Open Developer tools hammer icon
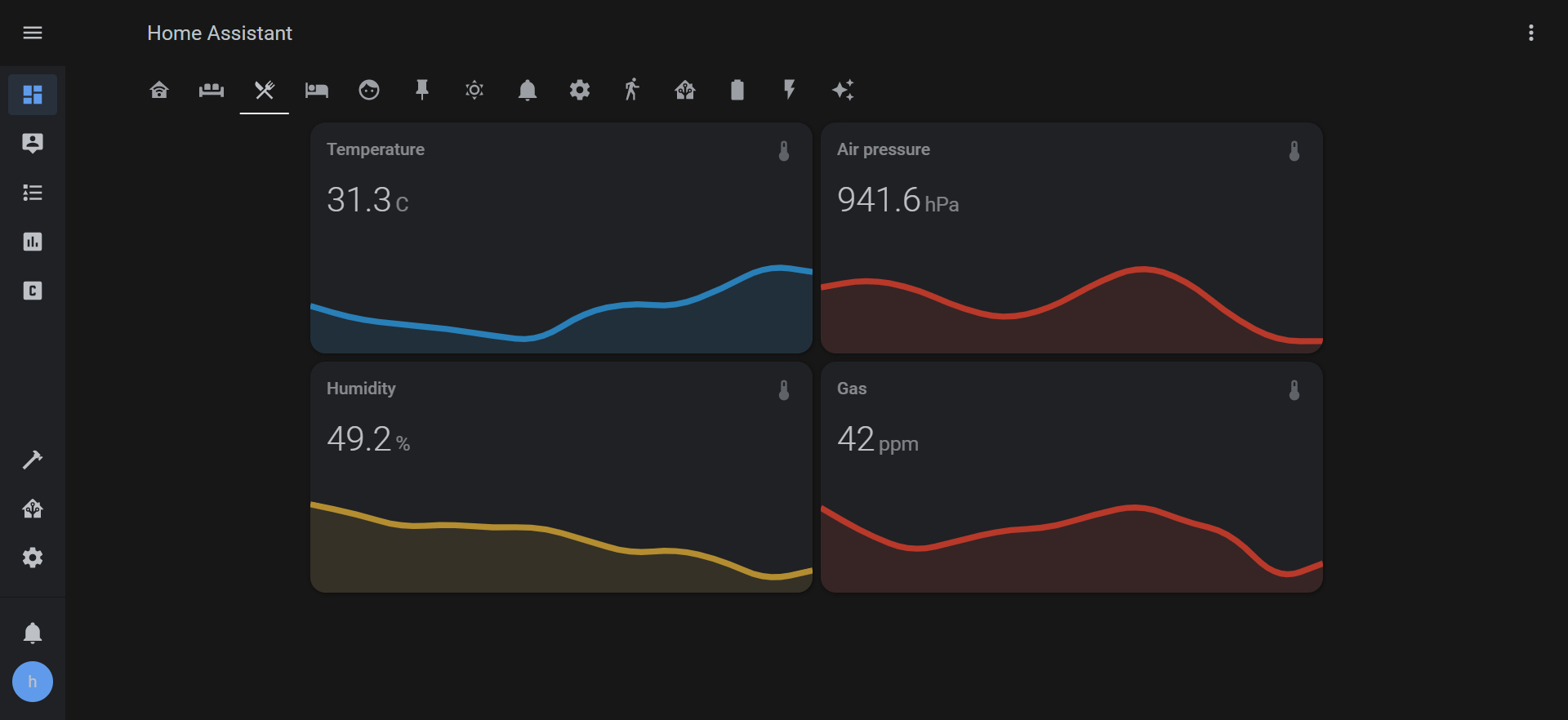 tap(33, 460)
